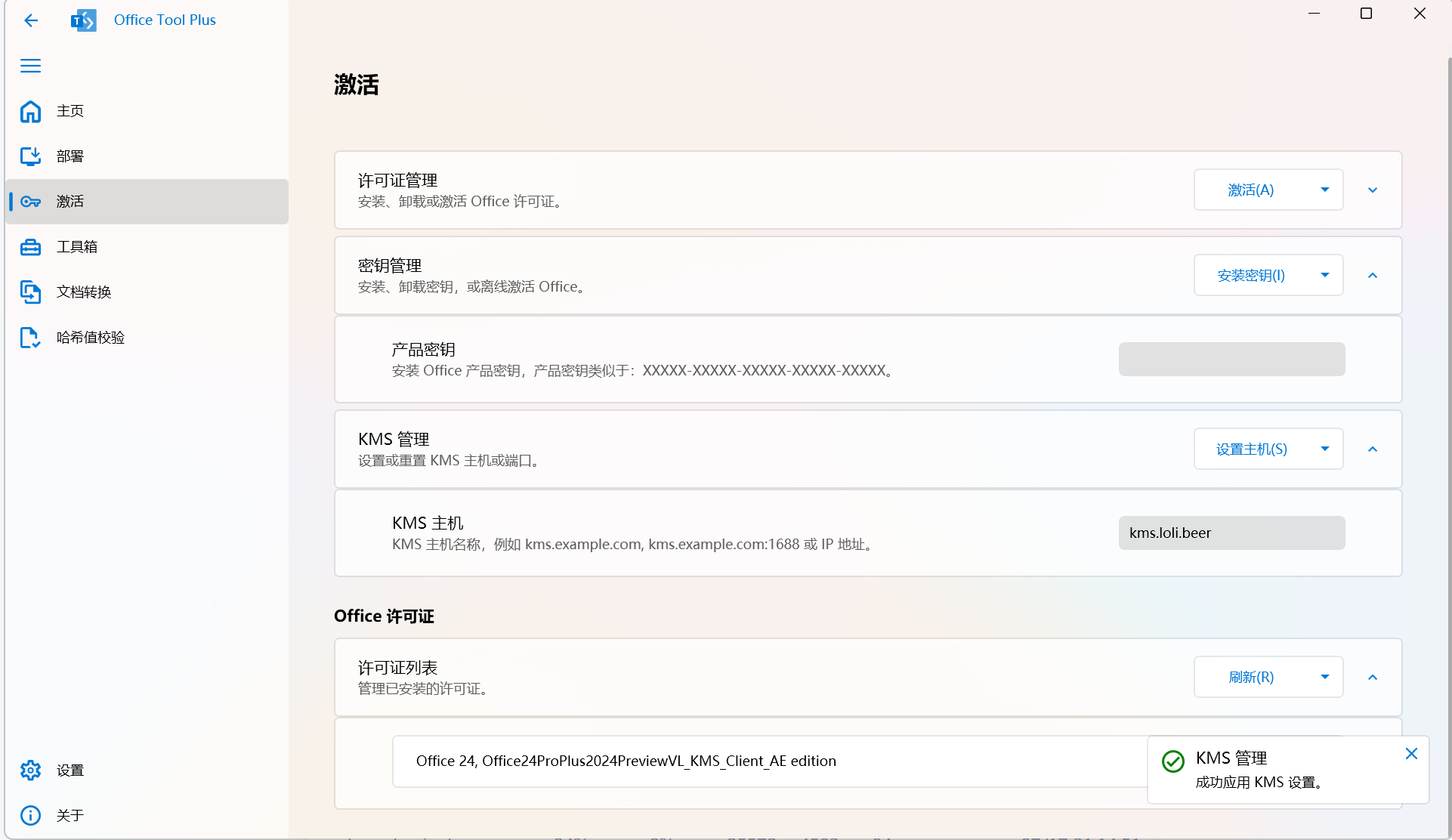Collapse the KMS 管理 section chevron
Viewport: 1452px width, 840px height.
click(x=1373, y=449)
